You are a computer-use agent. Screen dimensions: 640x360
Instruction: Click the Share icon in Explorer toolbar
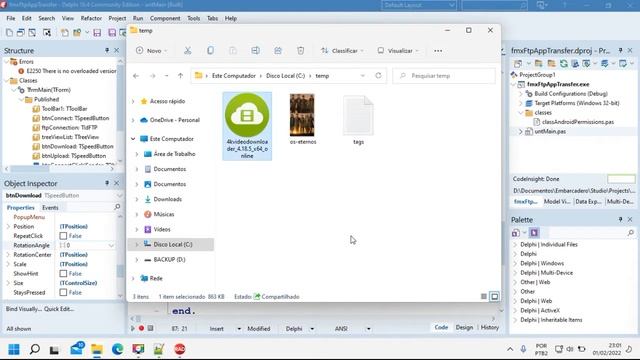[278, 51]
